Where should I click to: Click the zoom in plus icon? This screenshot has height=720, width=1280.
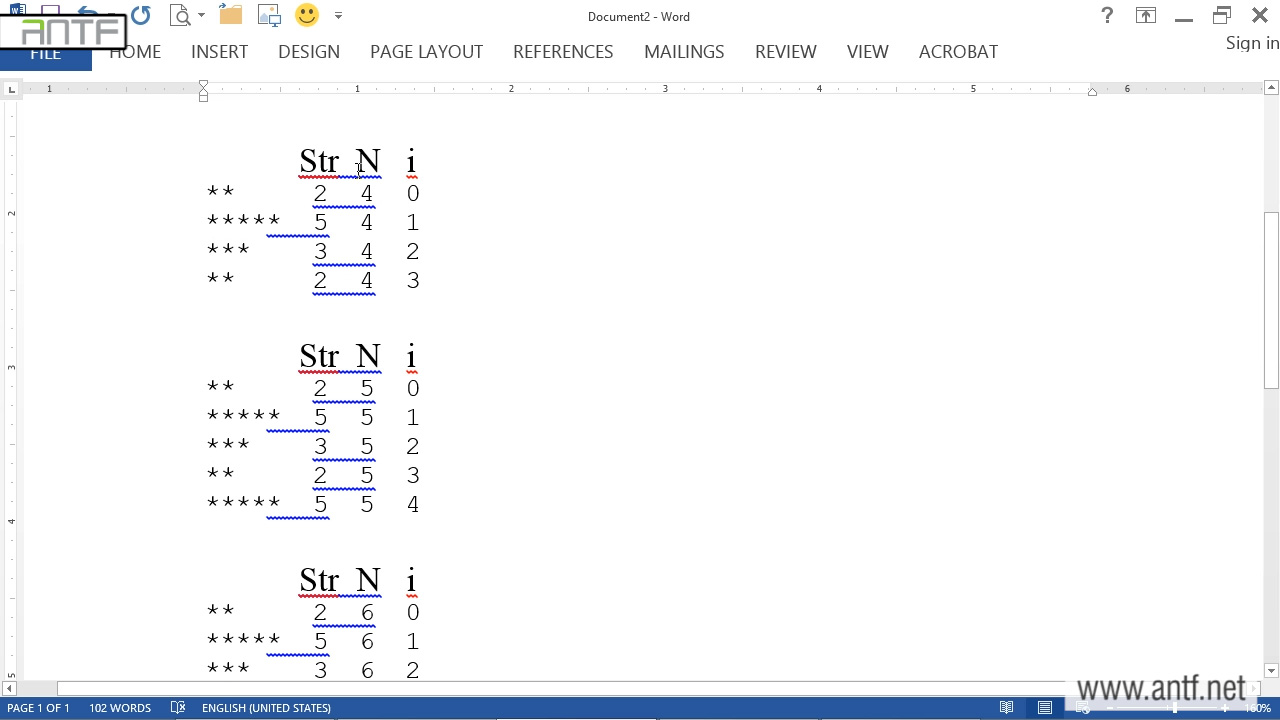pyautogui.click(x=1224, y=708)
